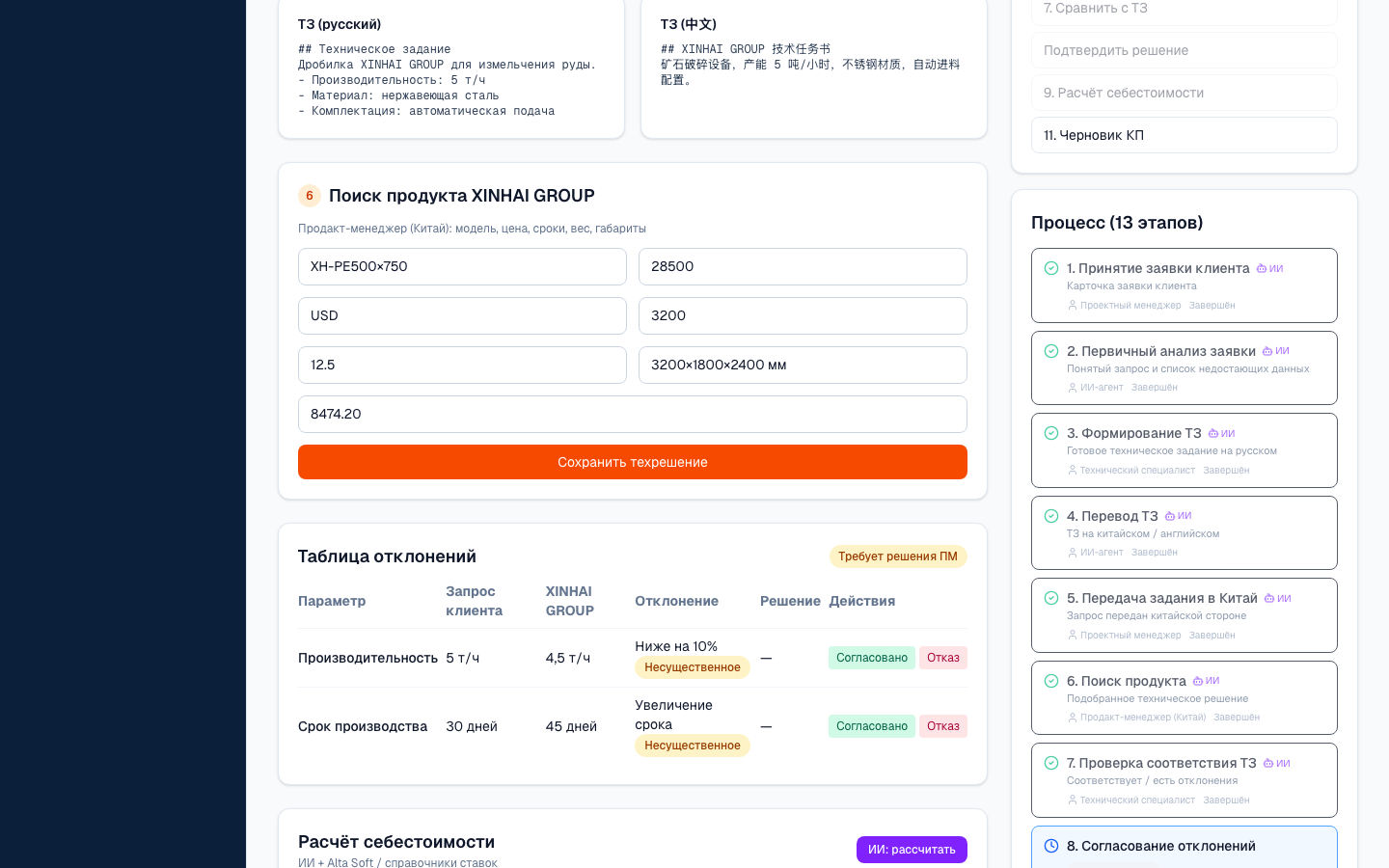Click the Процесс (13 этапов) heading

click(1117, 223)
